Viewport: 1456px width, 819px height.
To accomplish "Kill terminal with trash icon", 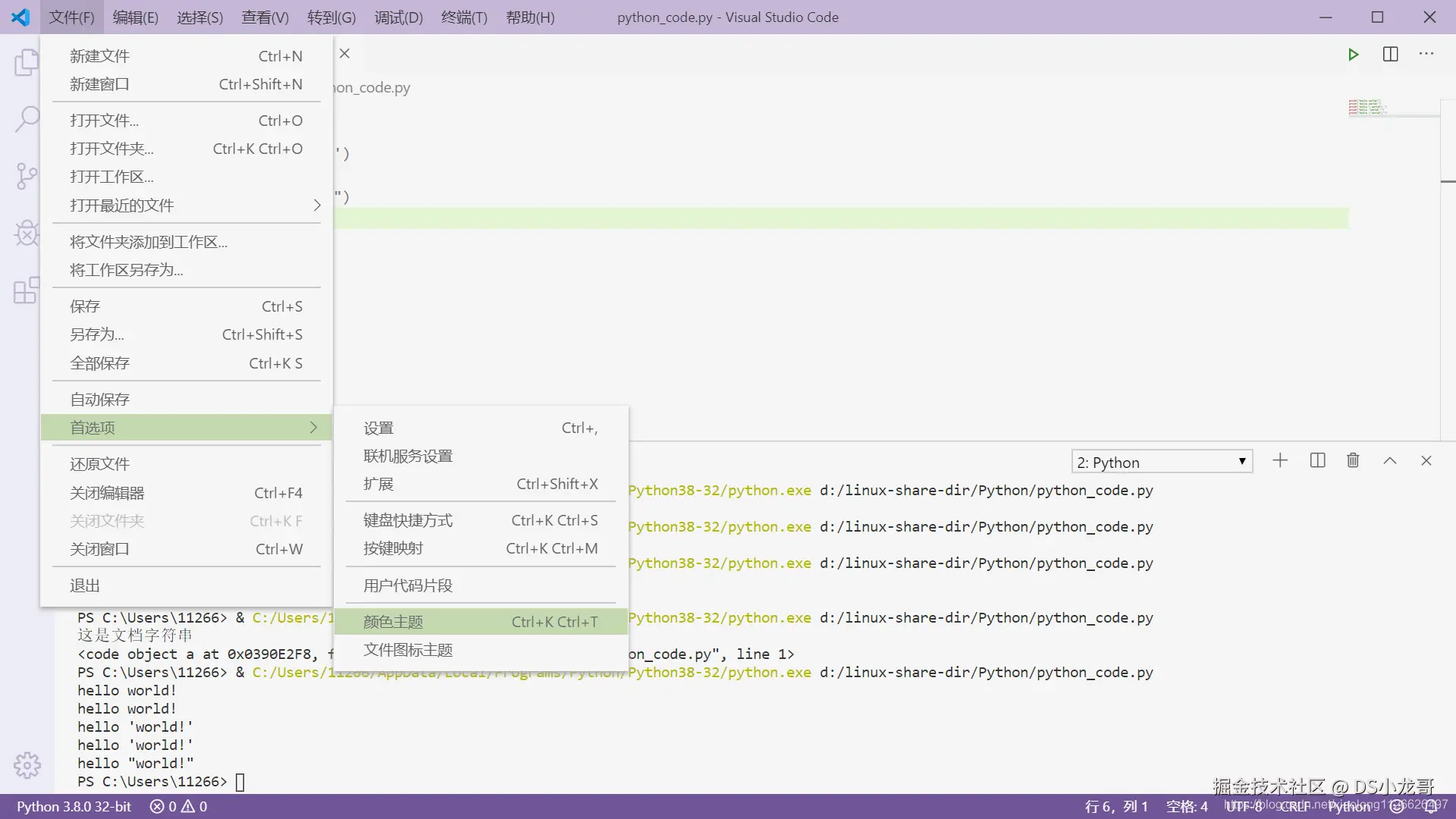I will 1353,461.
